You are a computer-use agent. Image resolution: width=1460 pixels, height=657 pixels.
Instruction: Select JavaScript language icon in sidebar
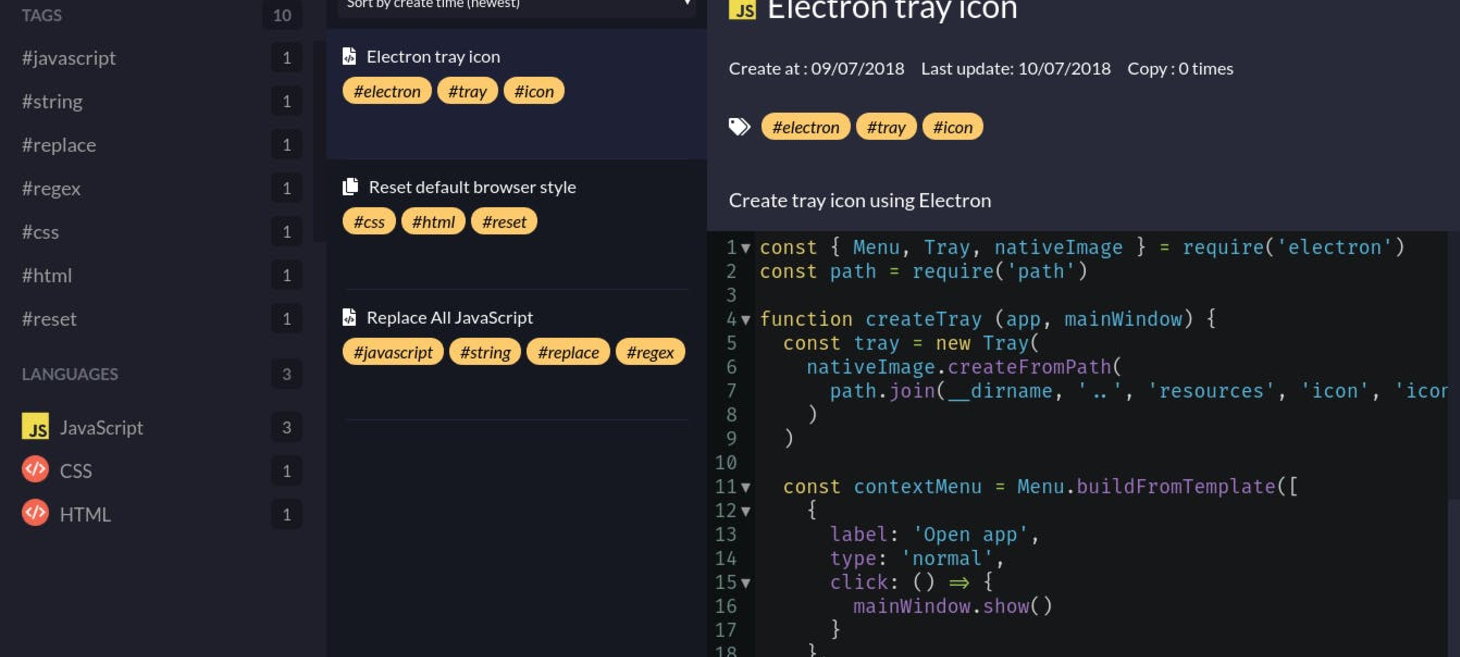pyautogui.click(x=35, y=427)
